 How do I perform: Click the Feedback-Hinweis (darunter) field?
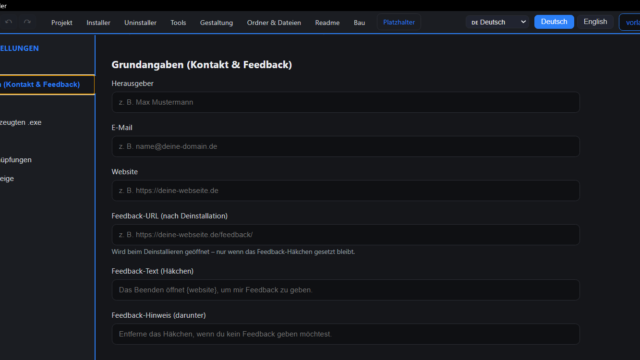pos(345,334)
